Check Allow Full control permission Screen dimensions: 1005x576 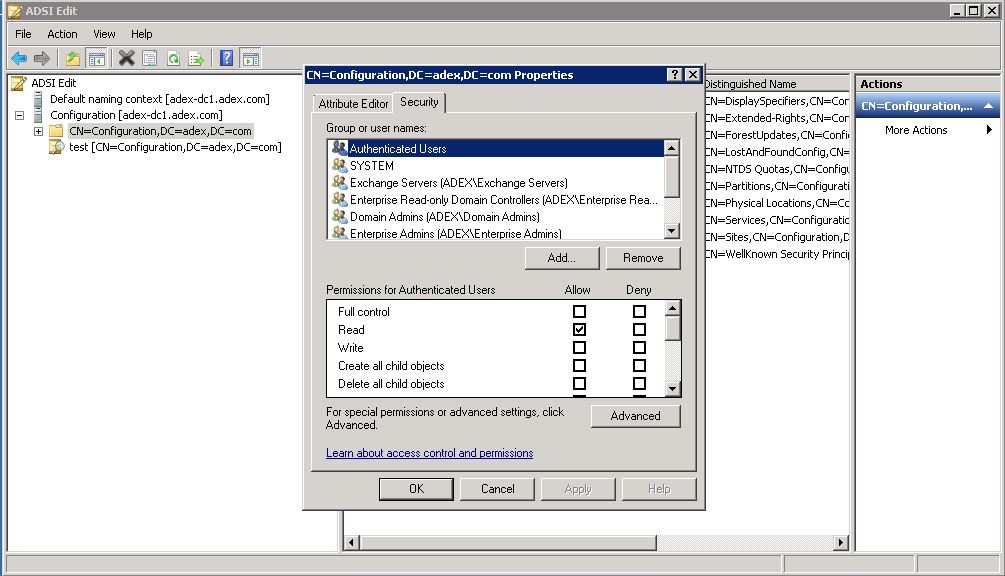coord(578,311)
